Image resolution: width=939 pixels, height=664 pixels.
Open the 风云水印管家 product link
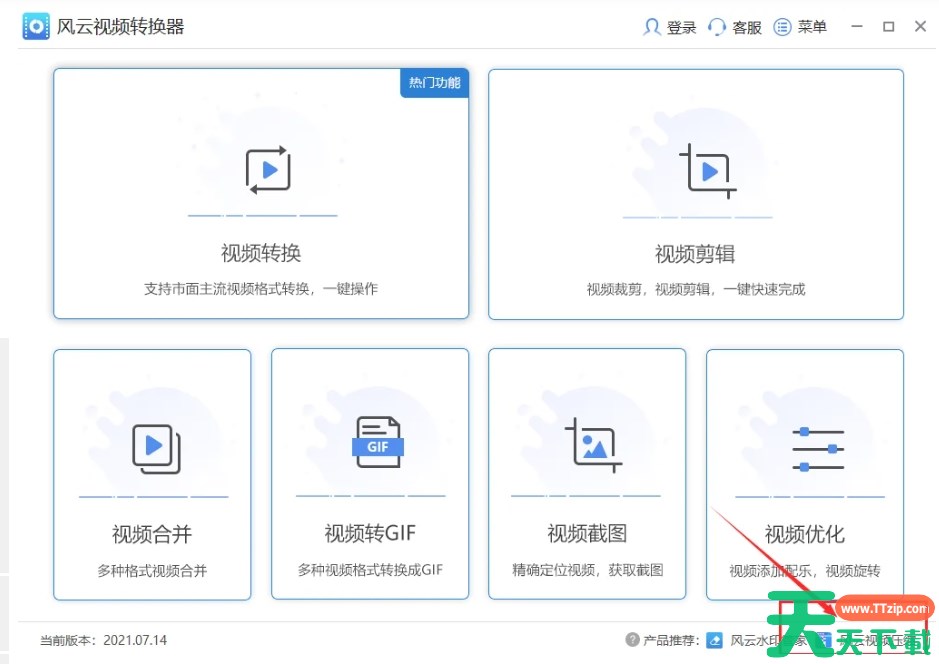(755, 640)
